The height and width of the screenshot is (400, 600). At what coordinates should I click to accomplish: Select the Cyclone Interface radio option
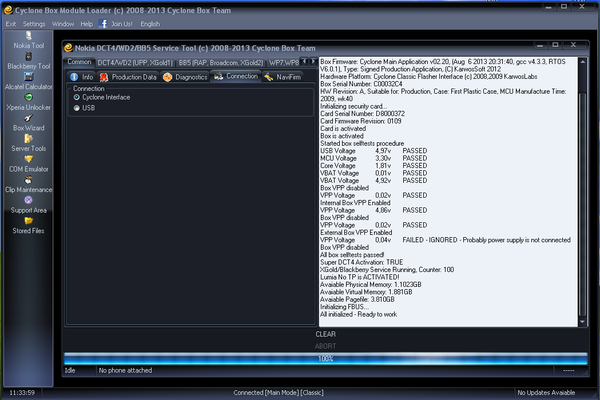77,97
